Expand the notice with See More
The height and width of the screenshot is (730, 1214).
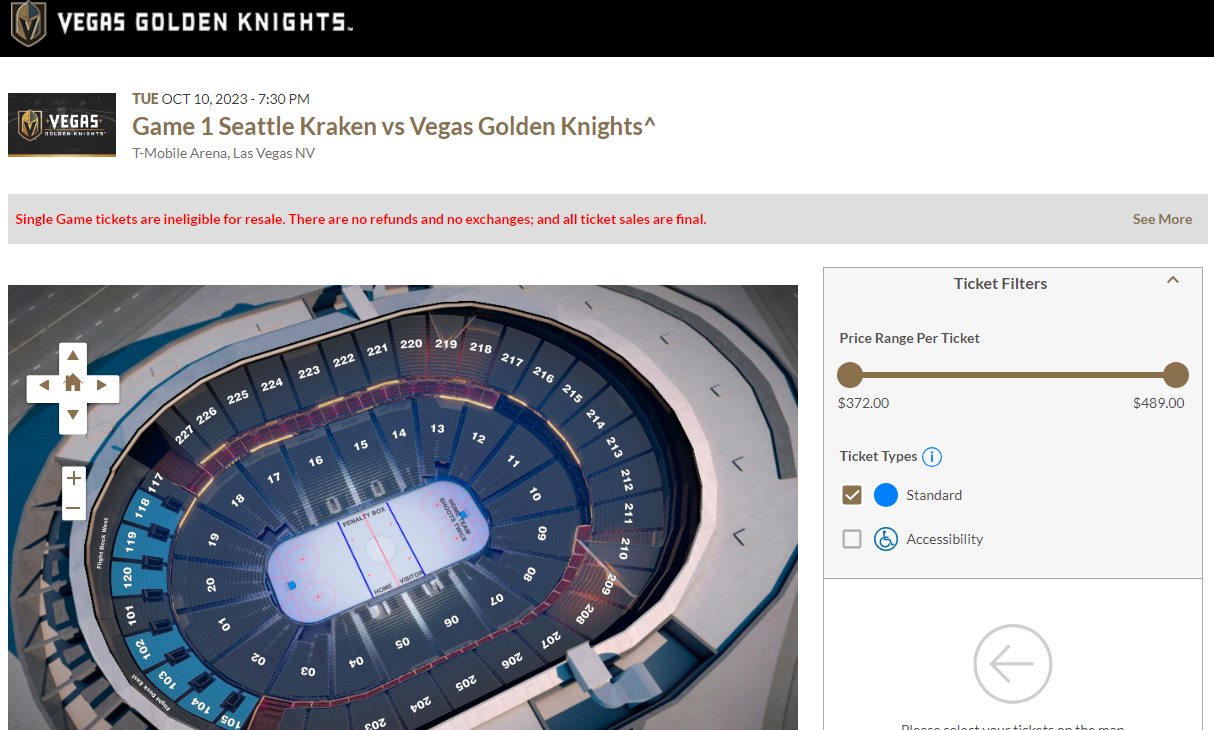[1162, 219]
